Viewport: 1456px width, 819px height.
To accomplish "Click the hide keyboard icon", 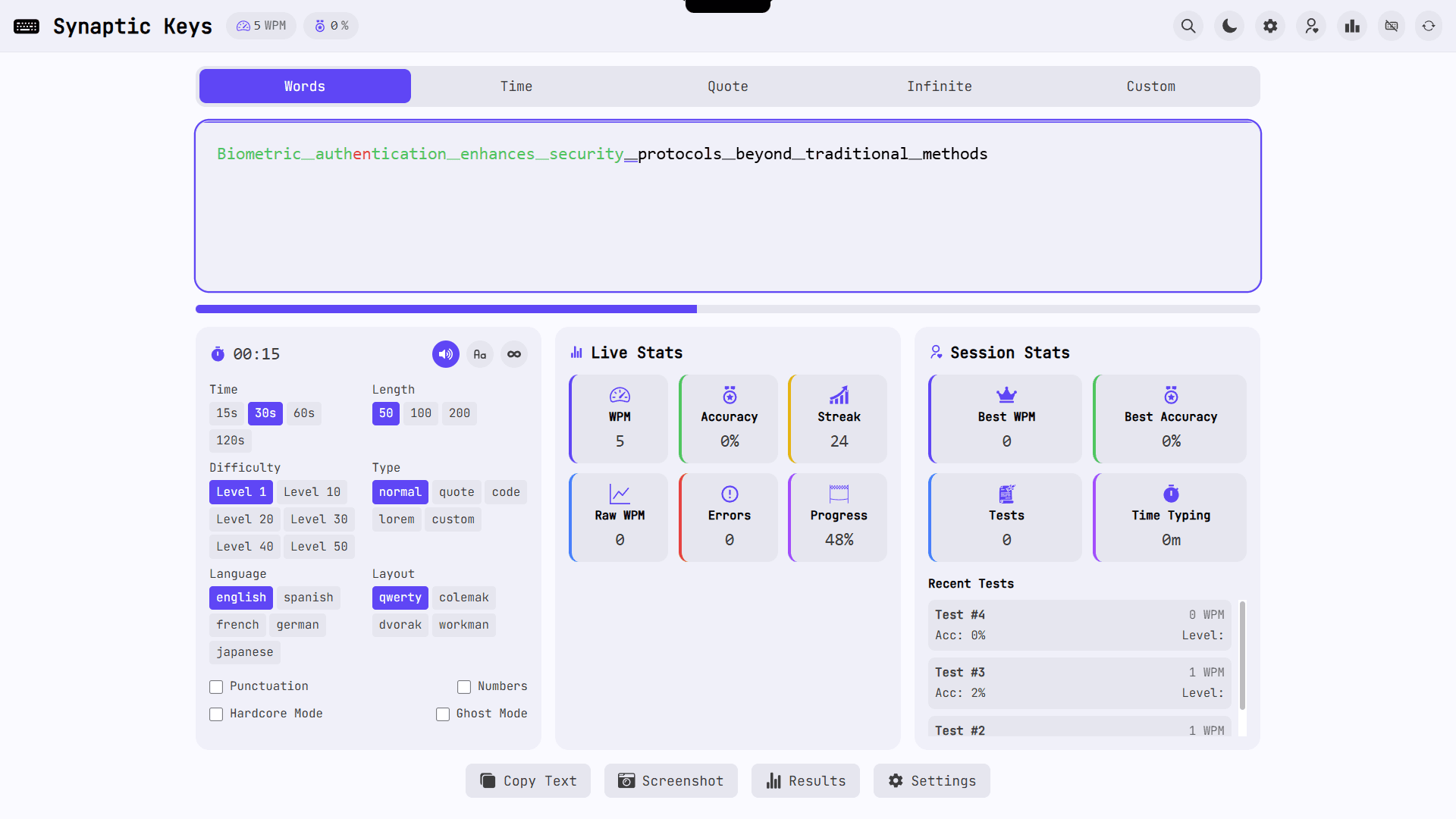I will point(1392,26).
